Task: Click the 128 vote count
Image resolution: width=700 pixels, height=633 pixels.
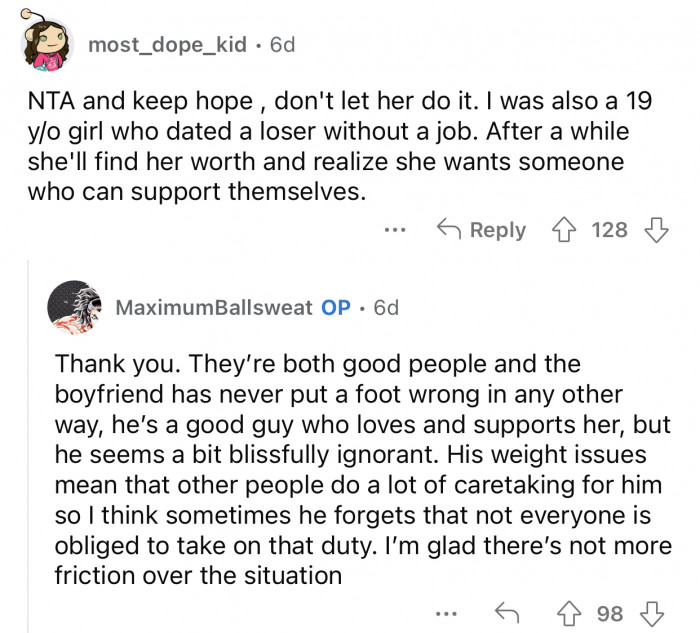Action: [x=610, y=230]
